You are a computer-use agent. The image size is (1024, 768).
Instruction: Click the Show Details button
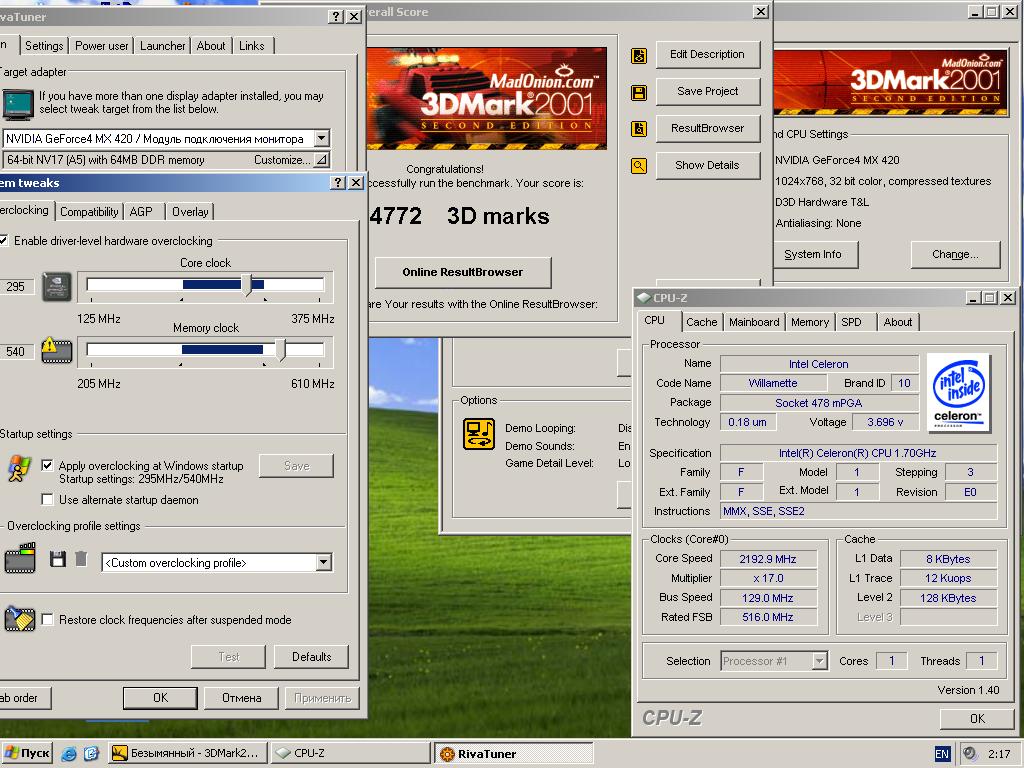point(707,165)
